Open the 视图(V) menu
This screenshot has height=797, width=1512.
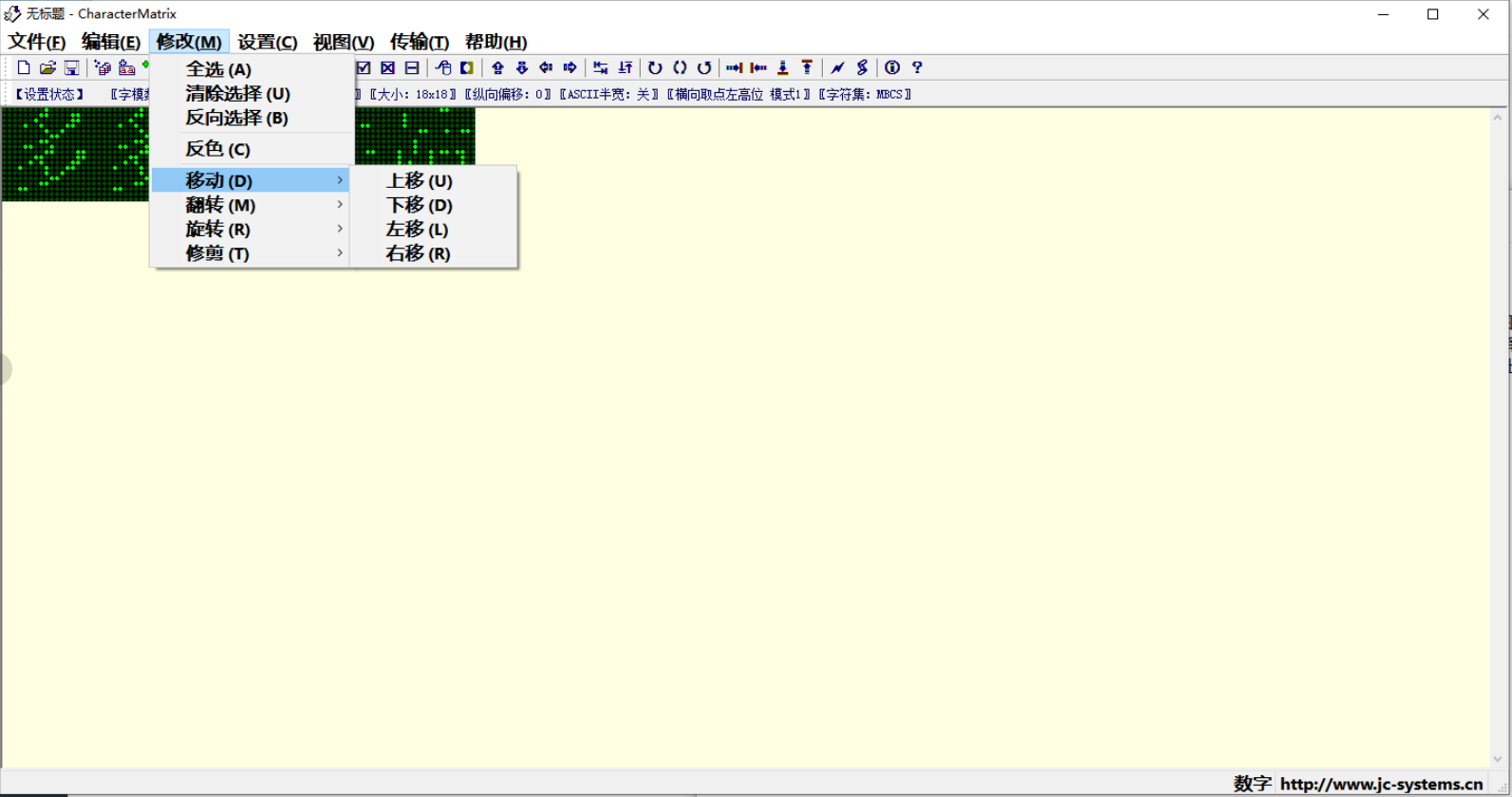344,42
